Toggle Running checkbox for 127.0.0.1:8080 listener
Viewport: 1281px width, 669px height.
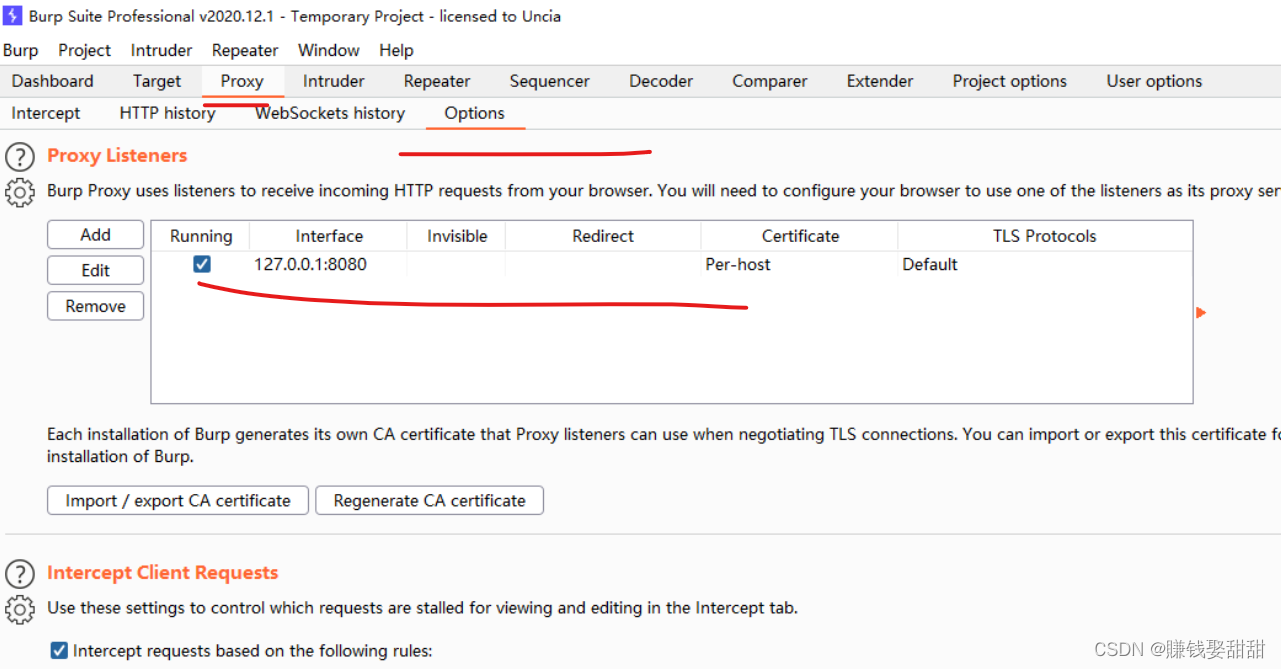coord(202,264)
